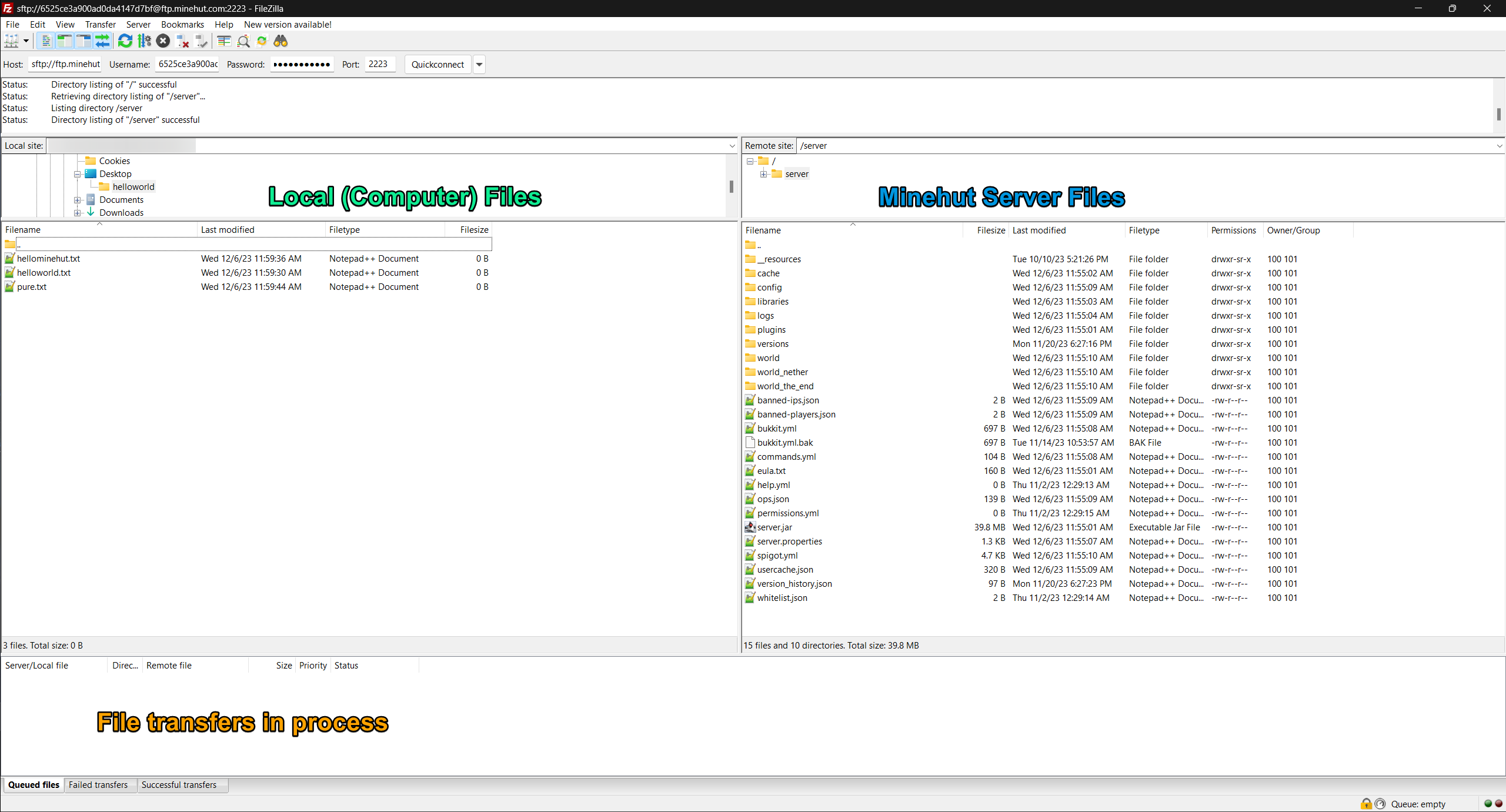Open the Quickconnect history dropdown

click(479, 65)
